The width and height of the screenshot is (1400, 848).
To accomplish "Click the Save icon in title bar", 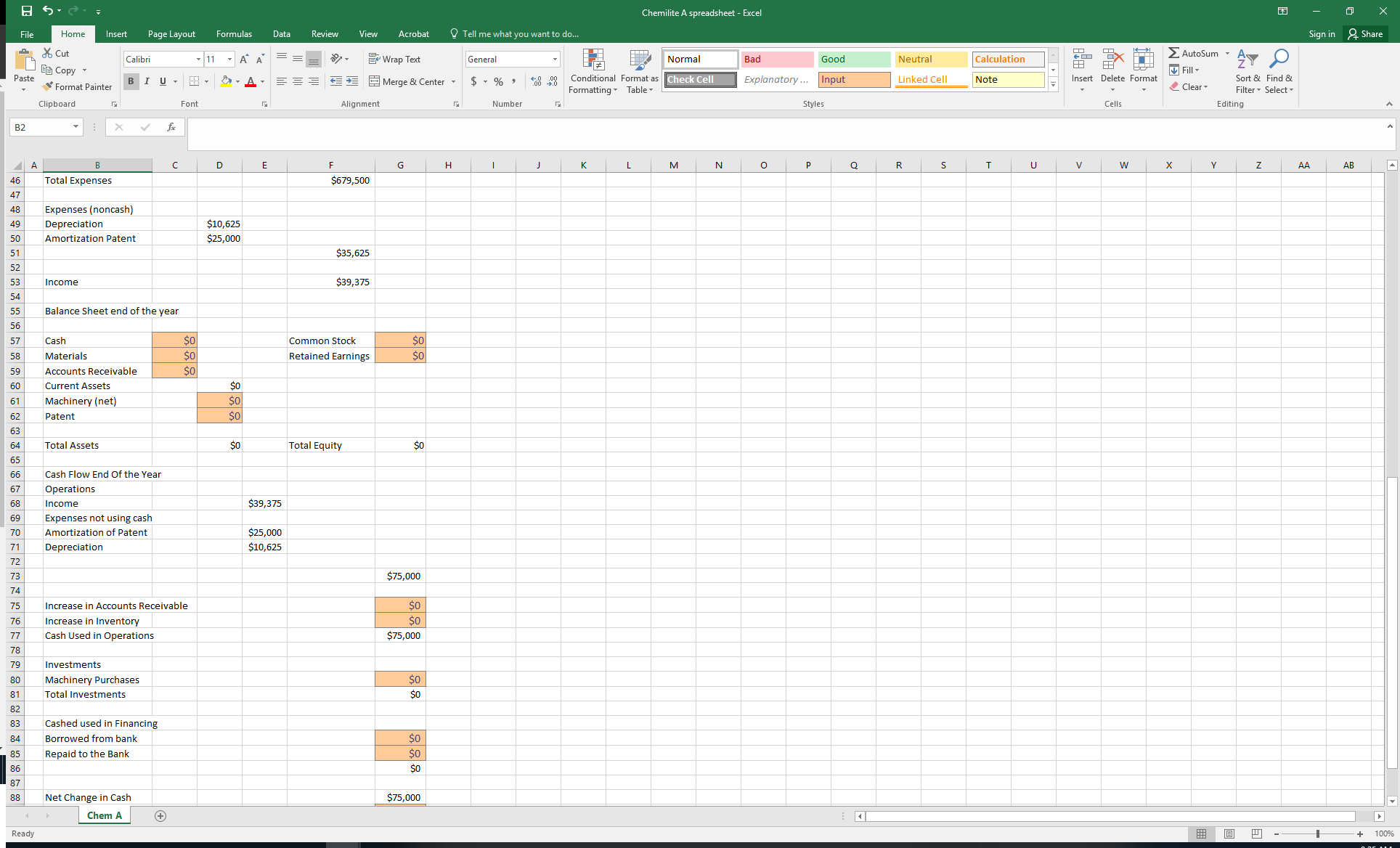I will [x=27, y=11].
